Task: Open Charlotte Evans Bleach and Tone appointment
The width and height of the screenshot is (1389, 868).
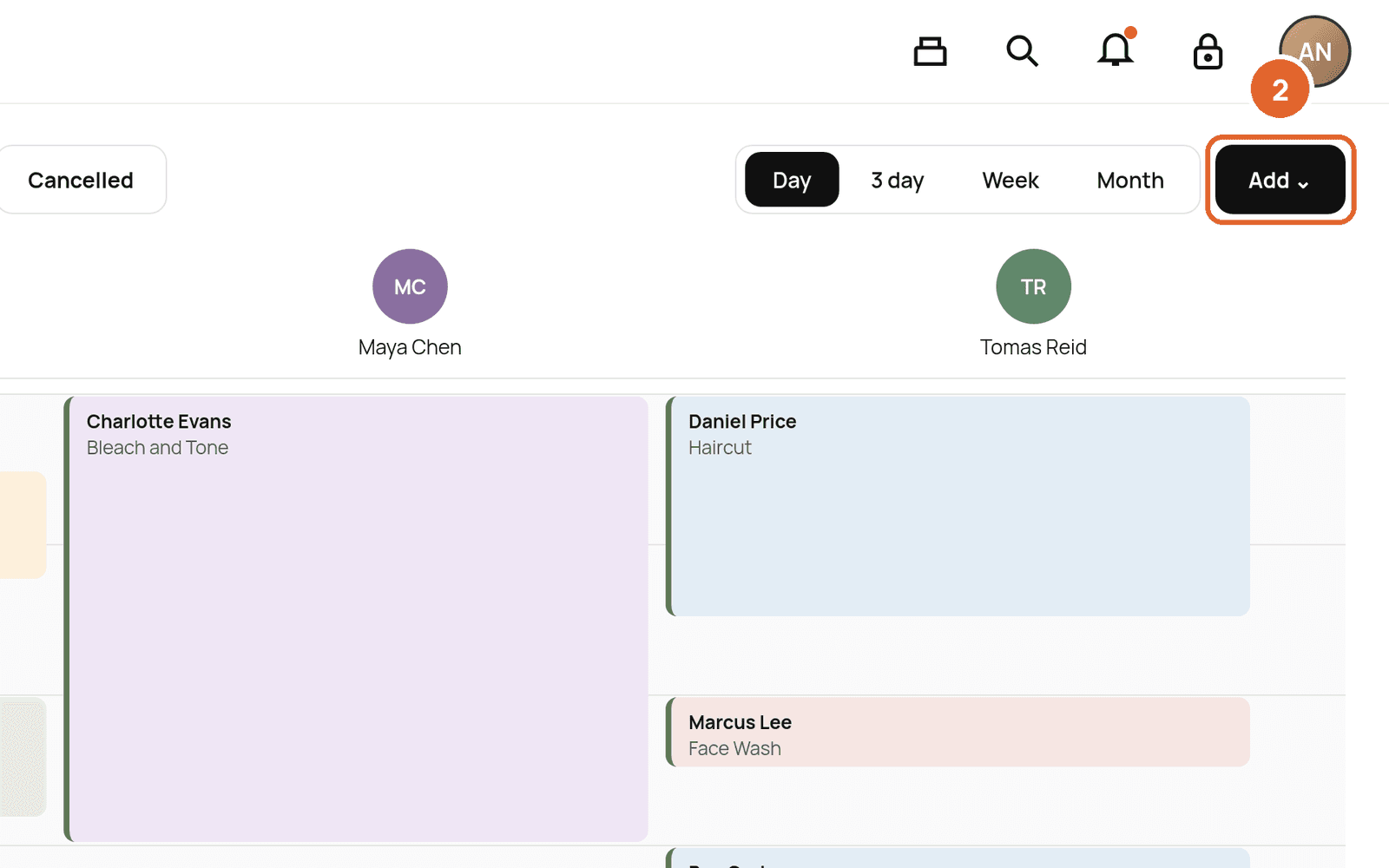Action: [x=357, y=619]
